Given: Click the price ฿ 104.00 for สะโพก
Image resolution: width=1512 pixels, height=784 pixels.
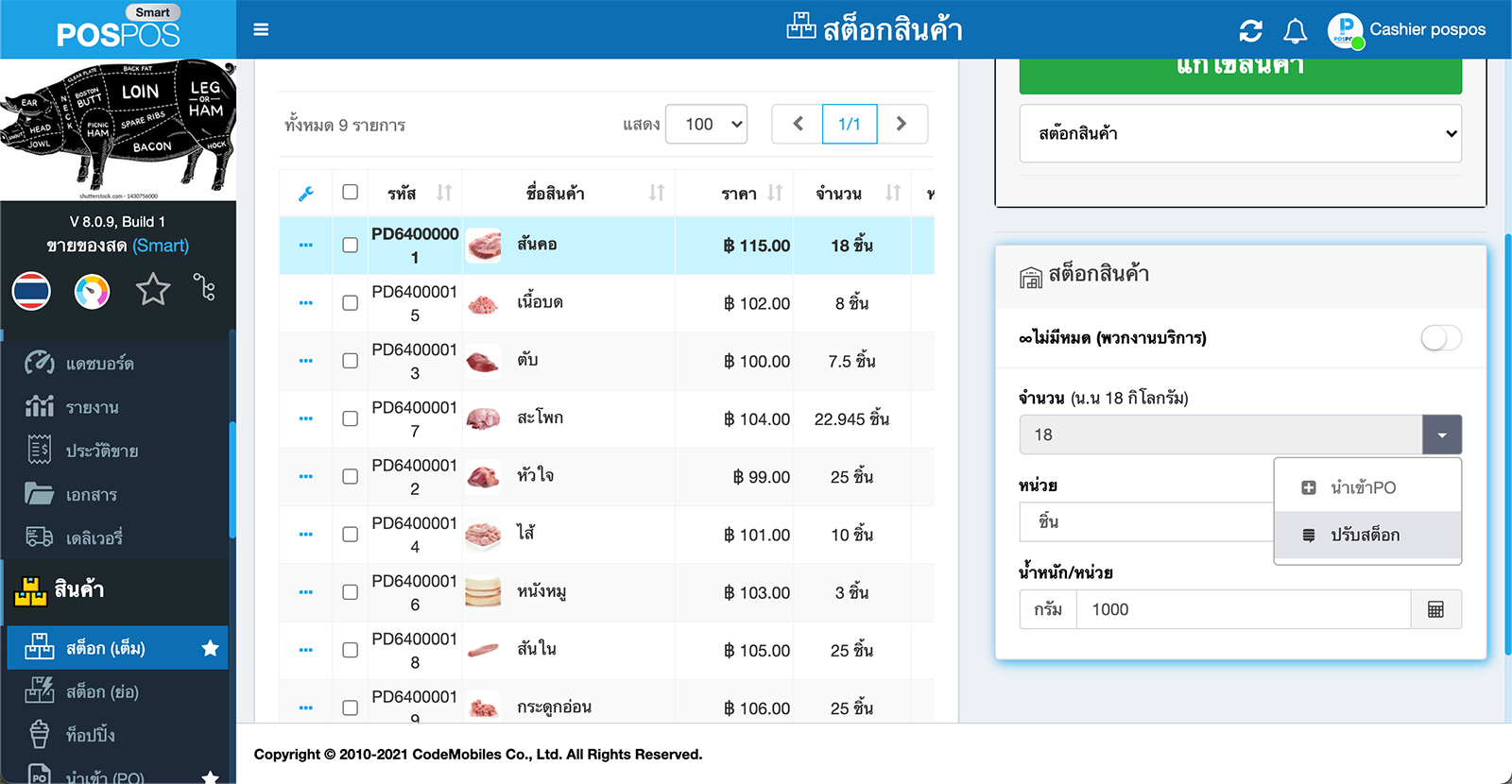Looking at the screenshot, I should click(x=756, y=418).
